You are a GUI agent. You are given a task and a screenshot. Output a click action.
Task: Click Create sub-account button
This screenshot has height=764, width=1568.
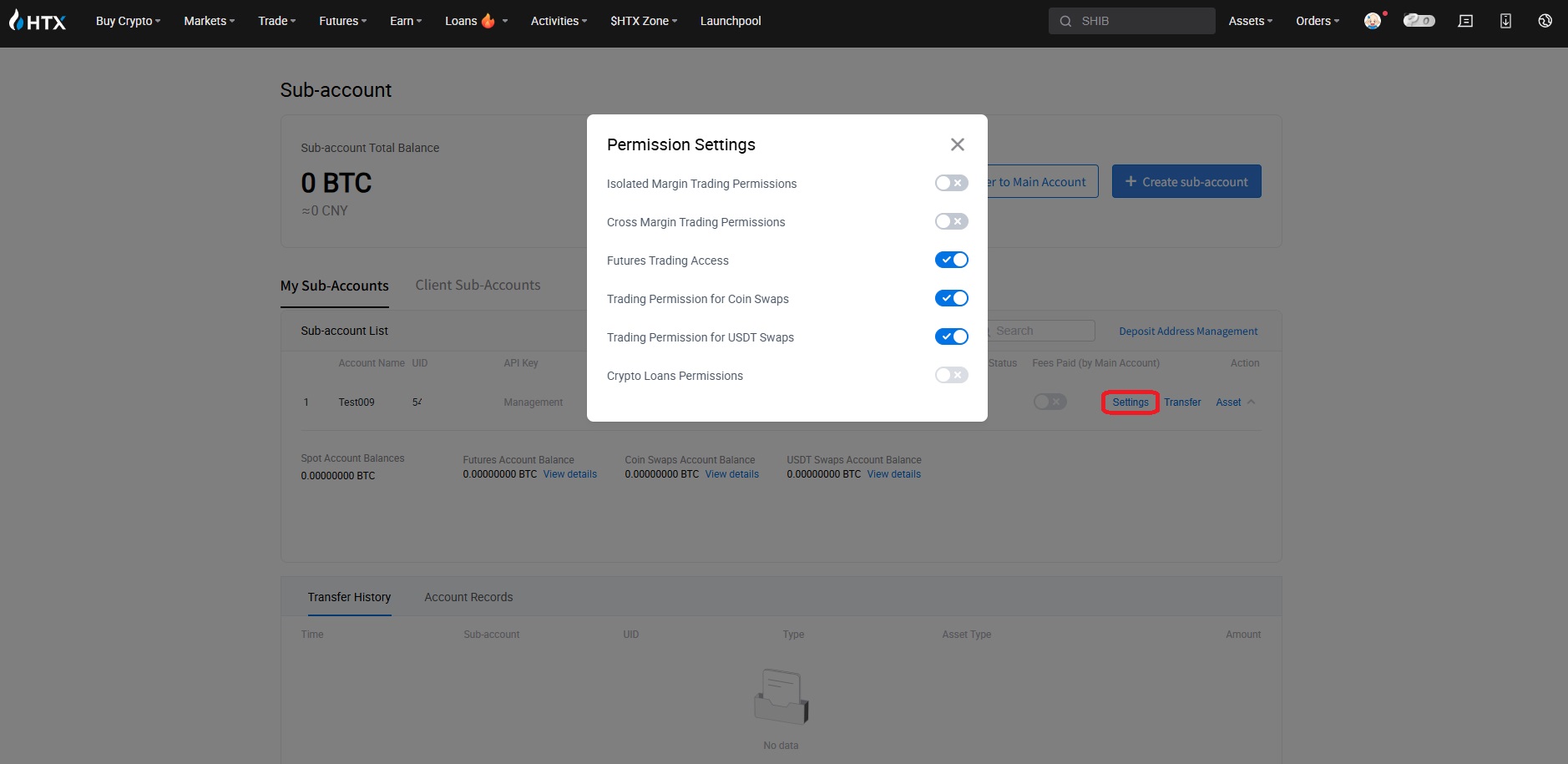click(1186, 181)
